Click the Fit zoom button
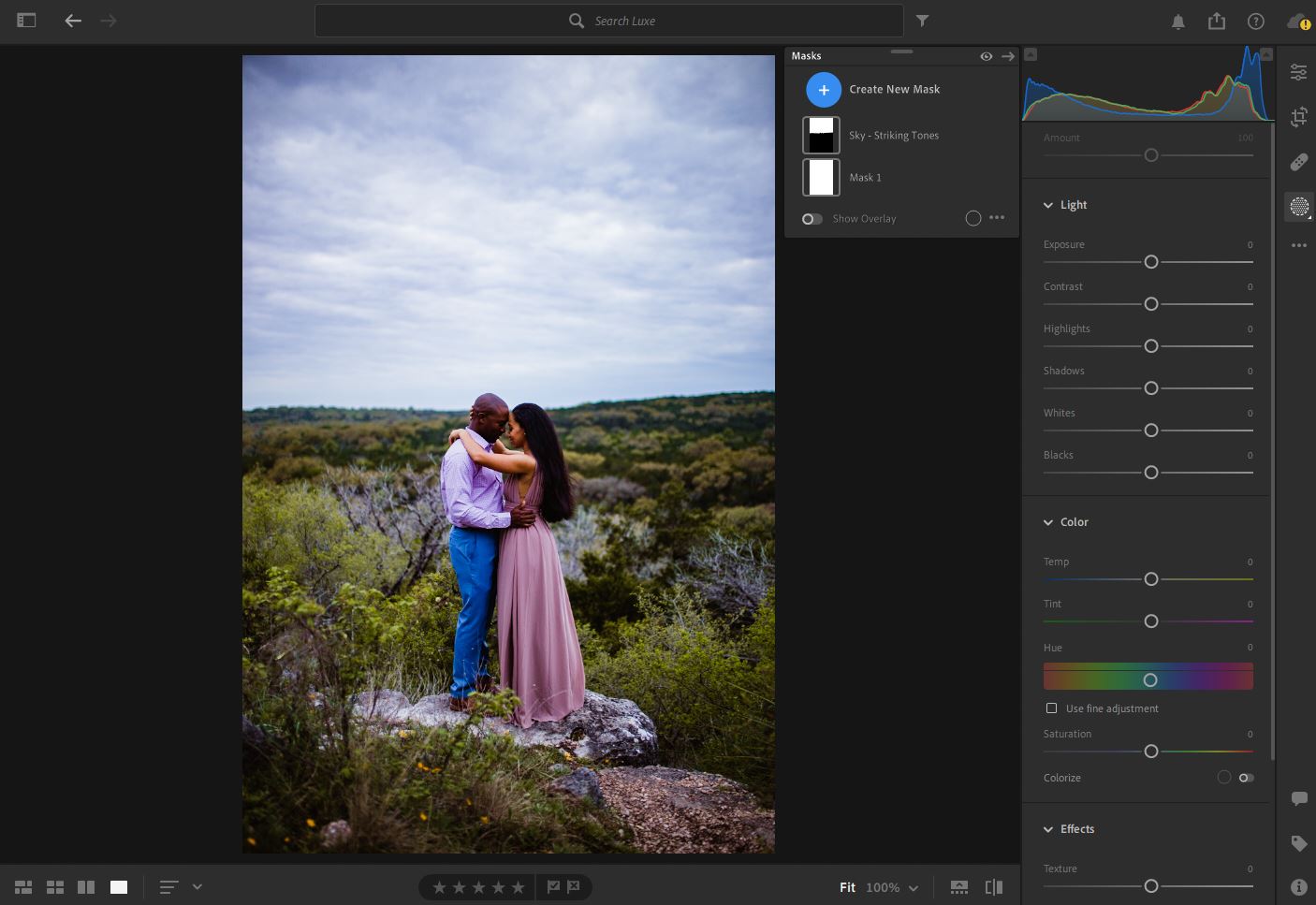Viewport: 1316px width, 905px height. [847, 887]
